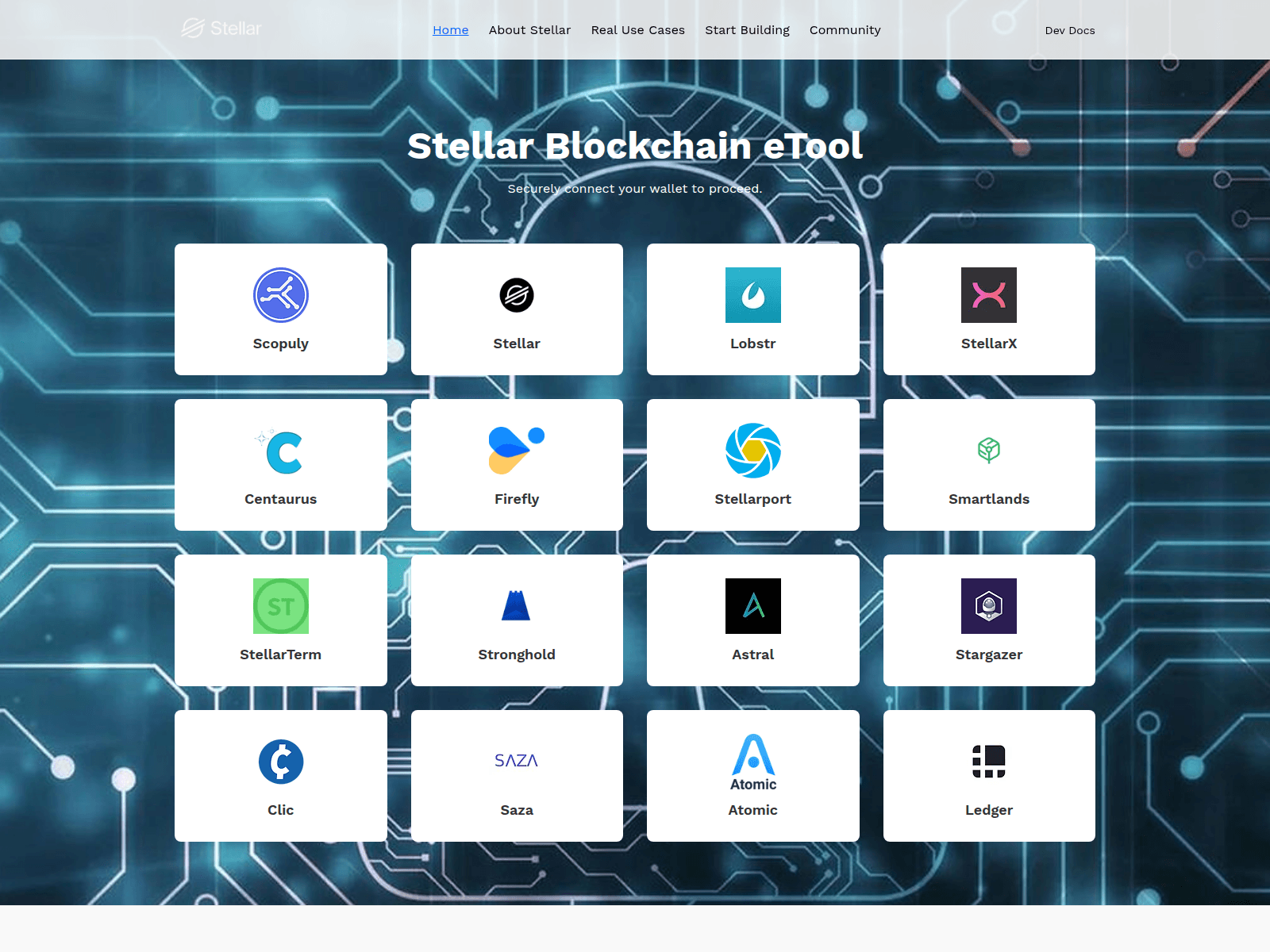Screen dimensions: 1270x952
Task: Select the StellarTerm ST icon
Action: (x=281, y=606)
